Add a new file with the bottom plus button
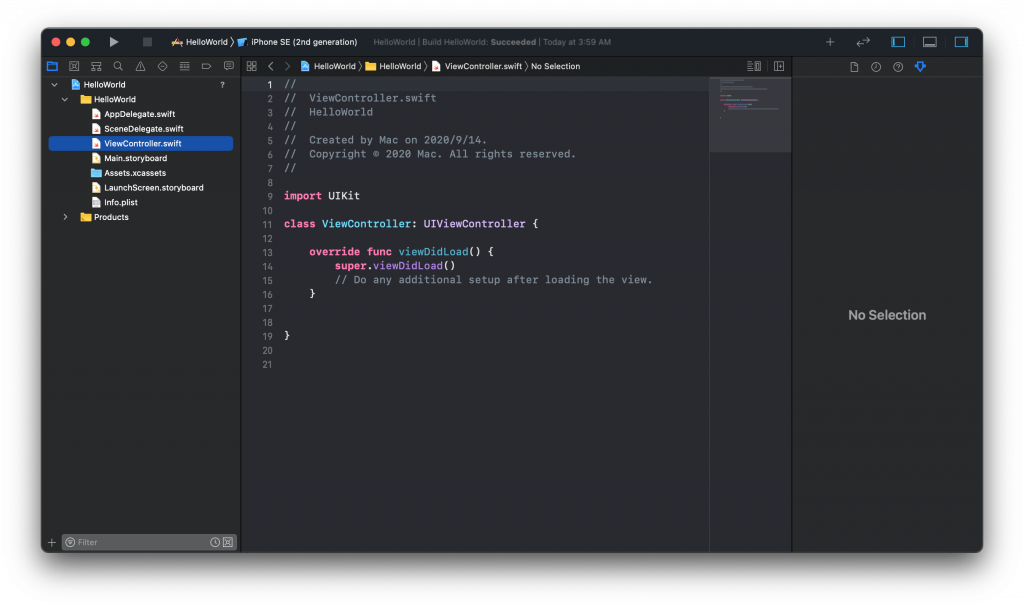 pyautogui.click(x=52, y=542)
